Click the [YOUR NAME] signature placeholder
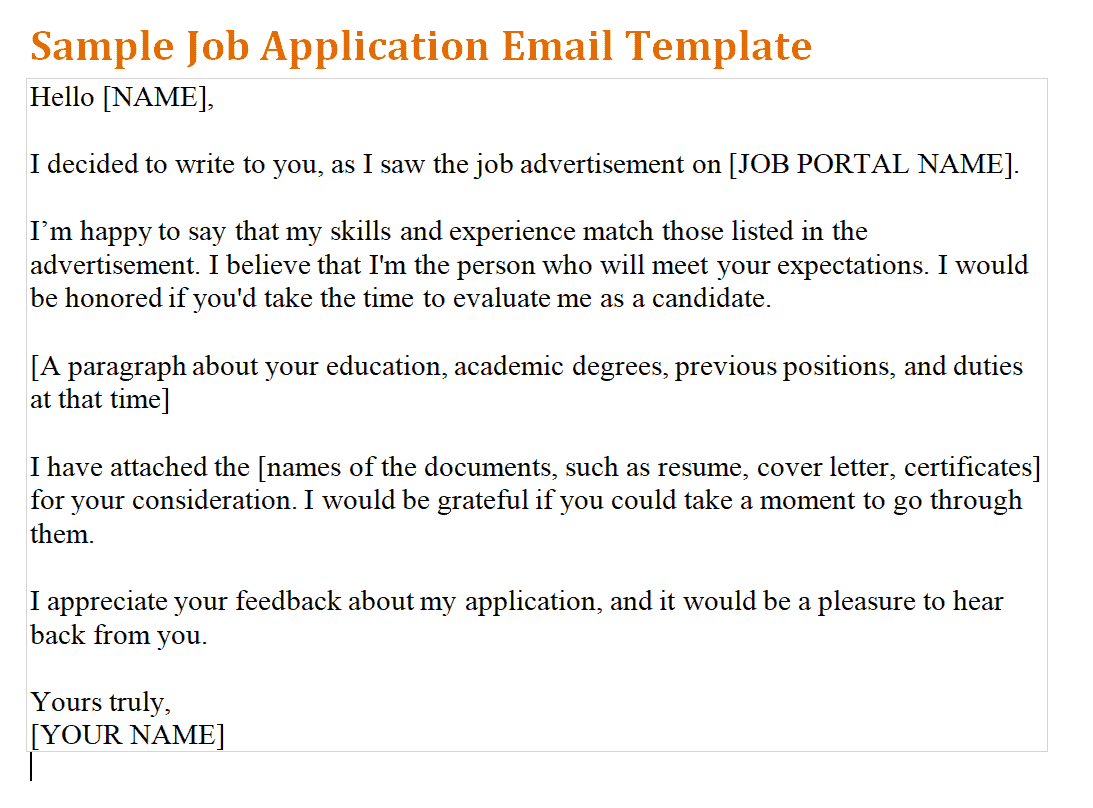Screen dimensions: 1093x808 [128, 735]
